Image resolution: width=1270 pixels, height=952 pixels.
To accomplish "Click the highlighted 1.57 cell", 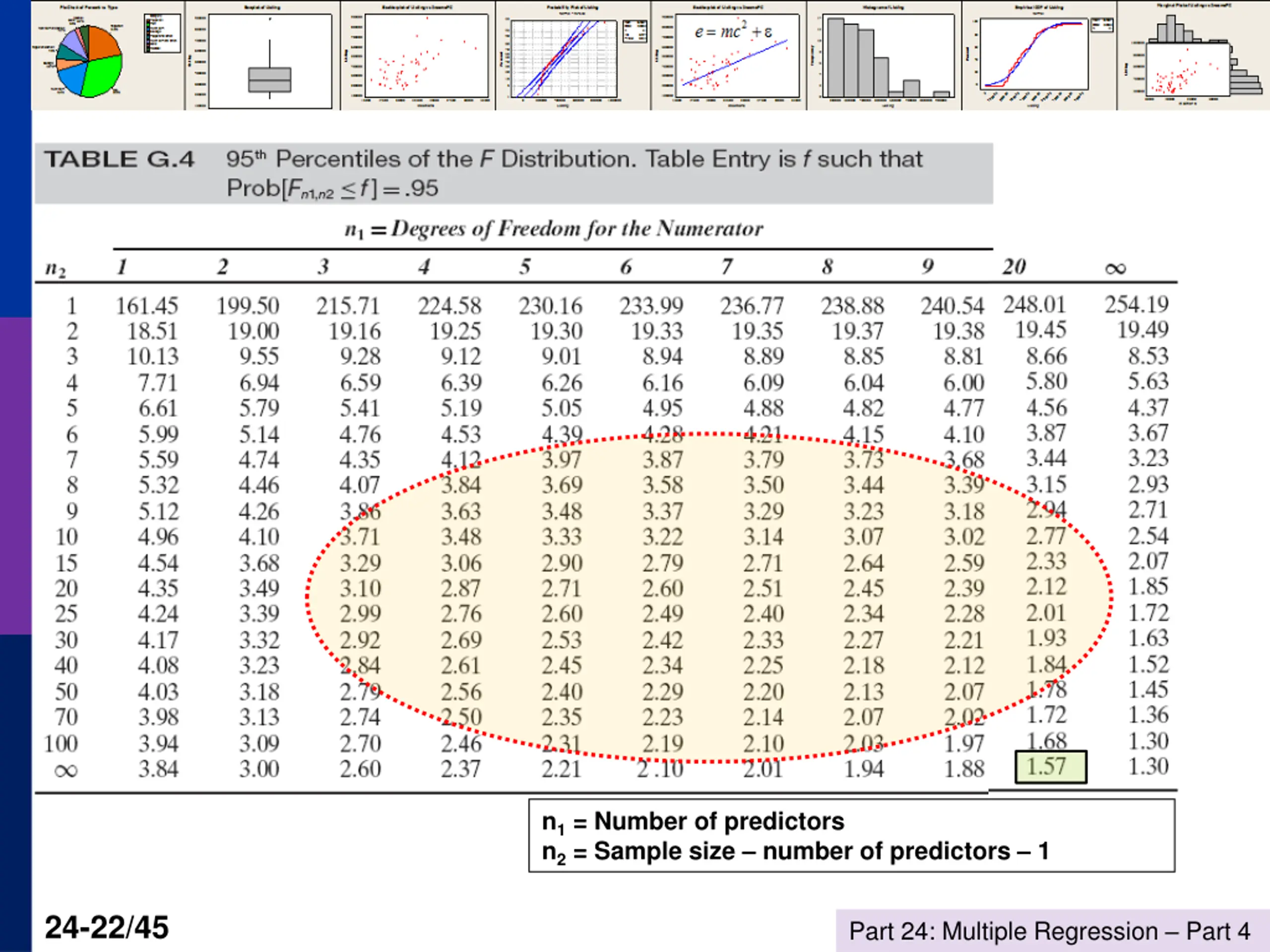I will [1051, 767].
